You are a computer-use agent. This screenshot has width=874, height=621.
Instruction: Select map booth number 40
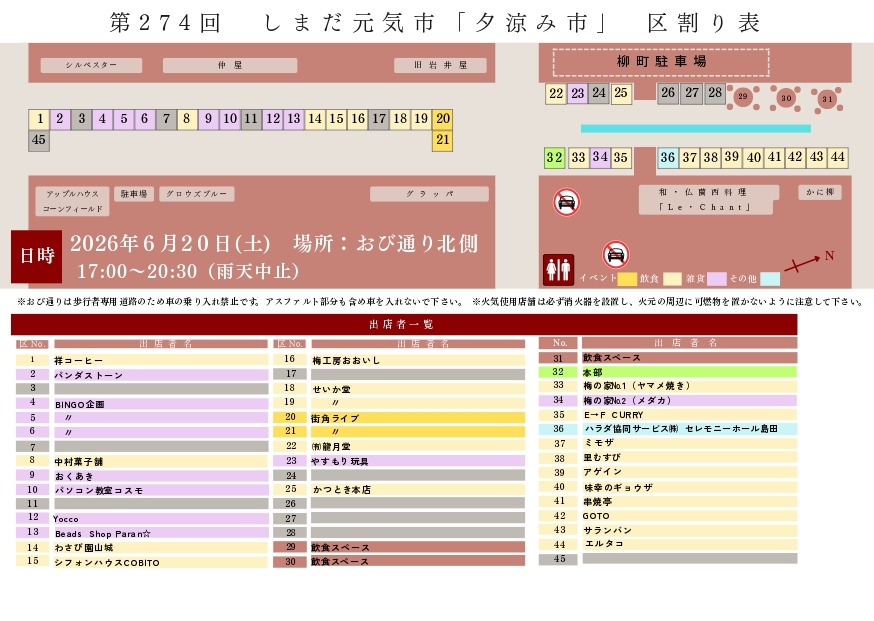click(x=754, y=158)
